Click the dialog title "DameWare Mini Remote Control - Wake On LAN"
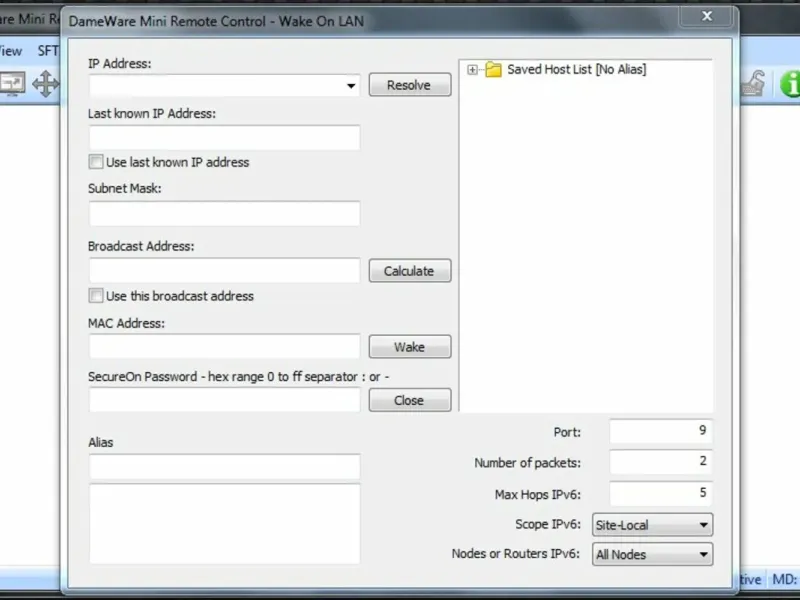The image size is (800, 600). pos(216,21)
